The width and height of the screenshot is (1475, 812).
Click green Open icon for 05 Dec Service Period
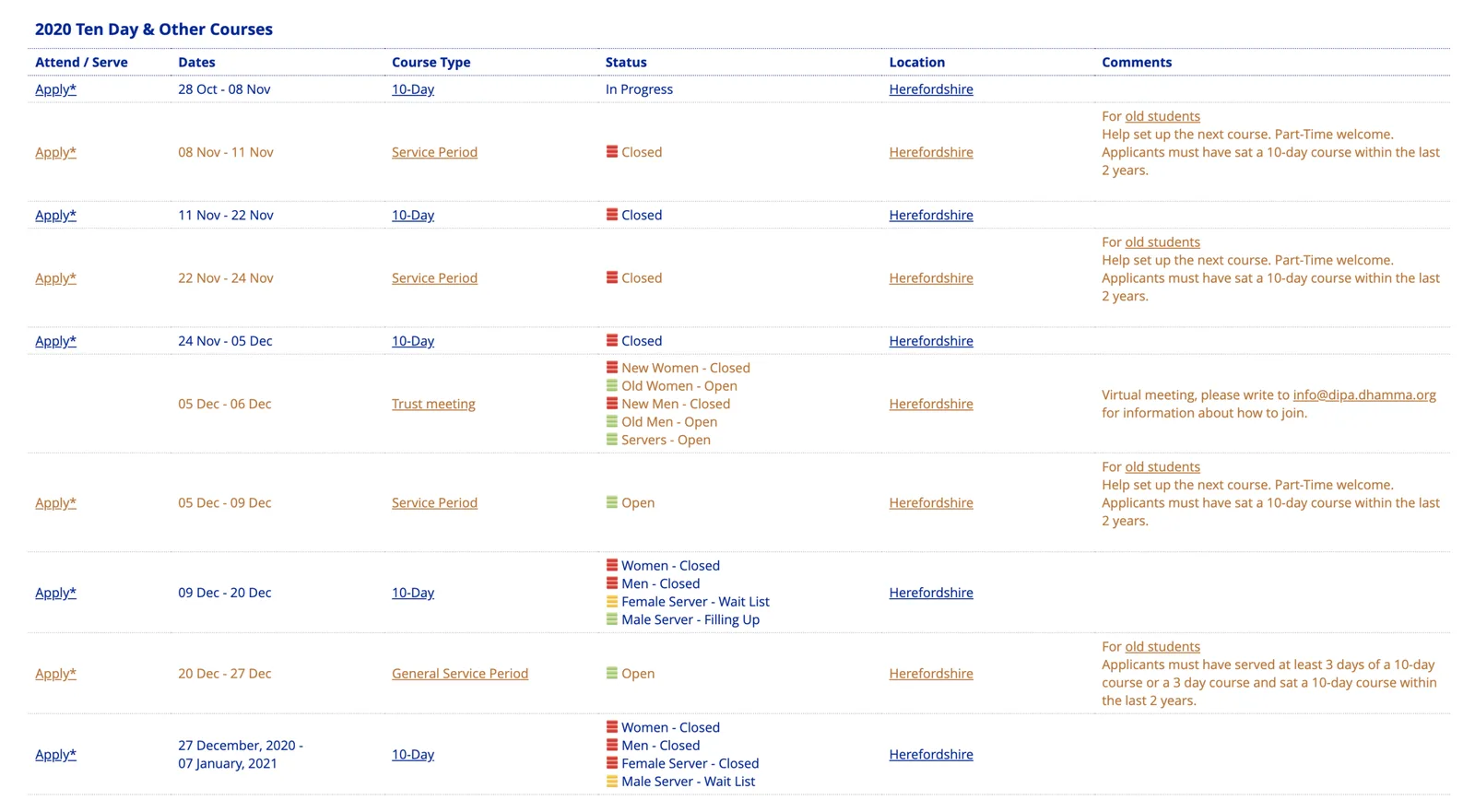pyautogui.click(x=611, y=501)
